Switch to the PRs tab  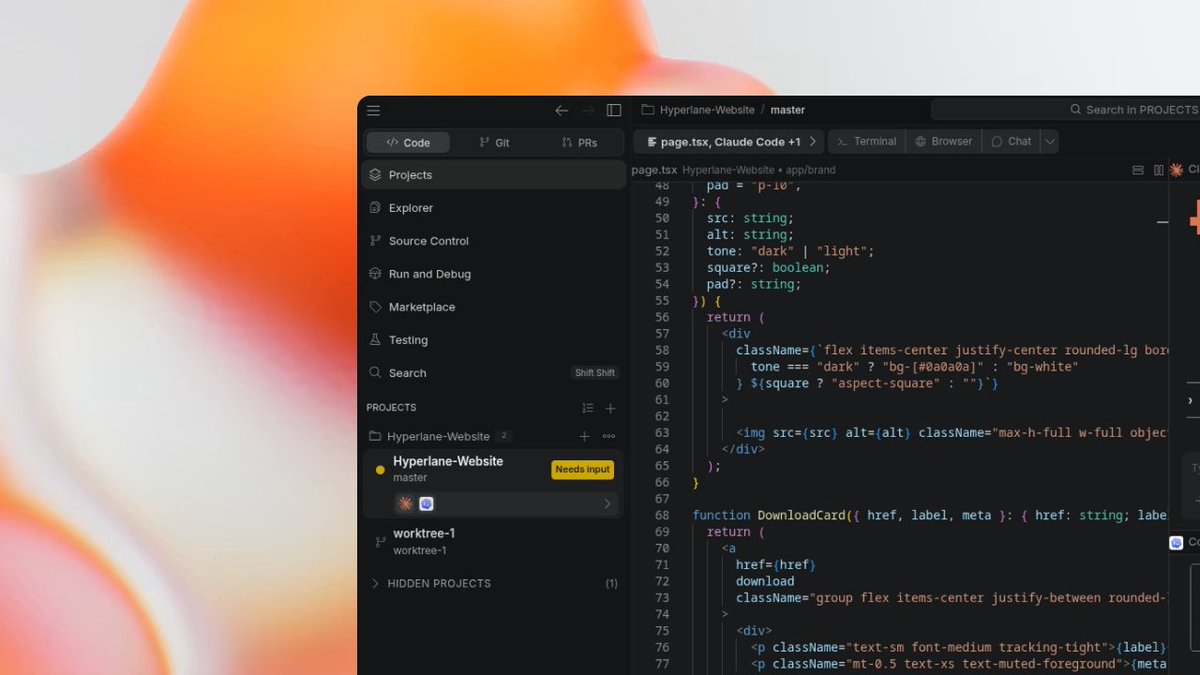tap(579, 142)
